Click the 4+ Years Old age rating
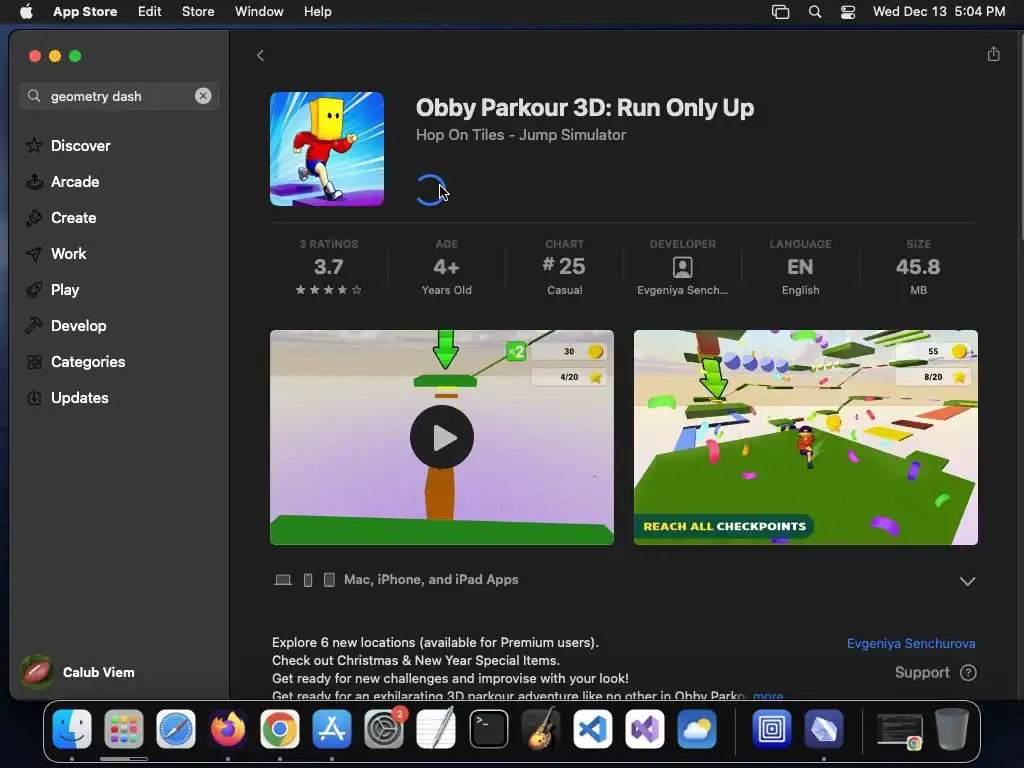1024x768 pixels. pos(446,266)
